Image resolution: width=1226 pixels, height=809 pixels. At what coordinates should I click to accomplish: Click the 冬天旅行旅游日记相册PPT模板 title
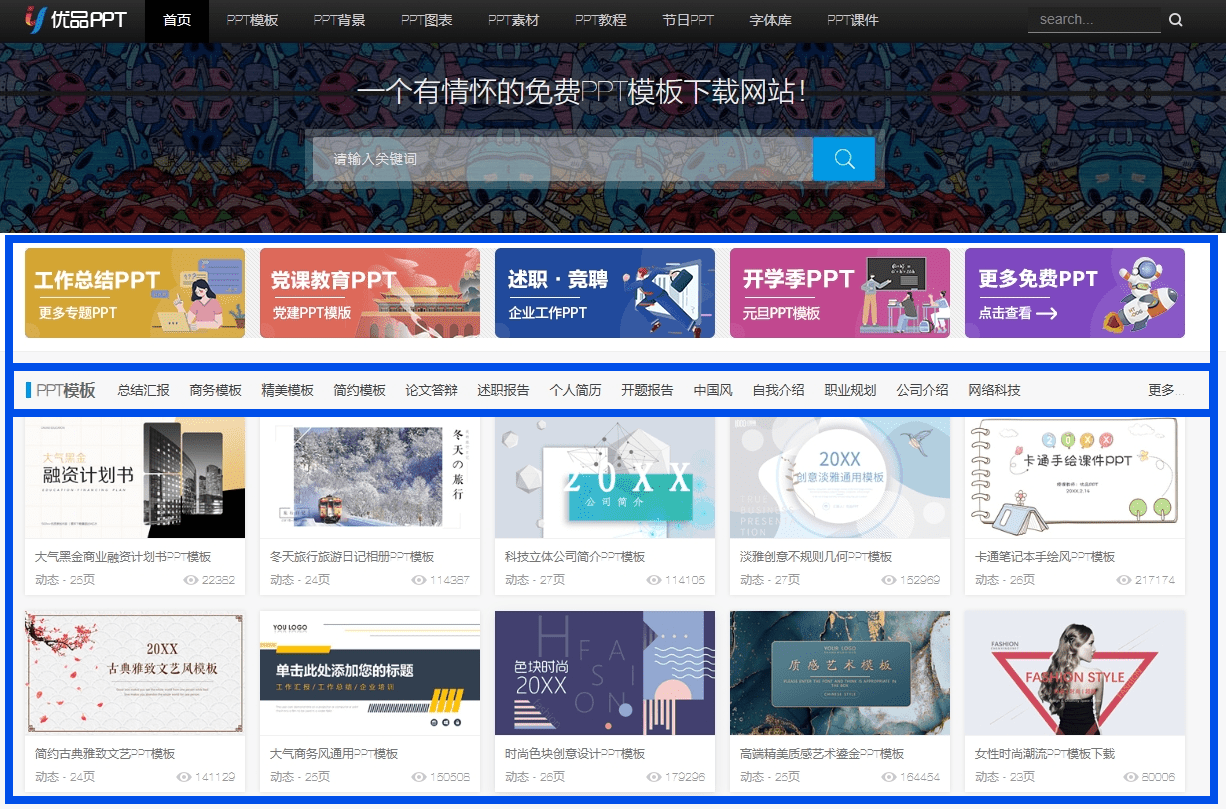pos(352,556)
